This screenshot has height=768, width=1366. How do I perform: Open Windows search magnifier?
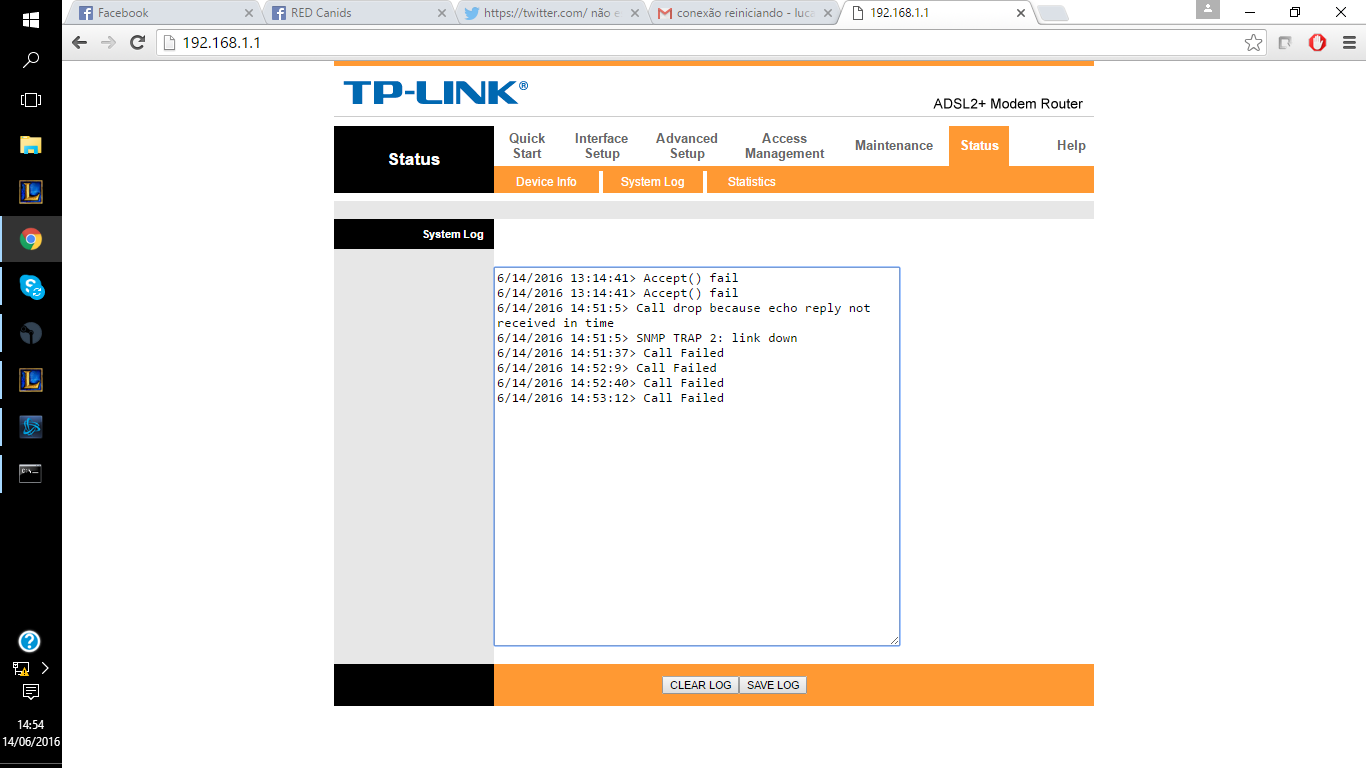(30, 60)
